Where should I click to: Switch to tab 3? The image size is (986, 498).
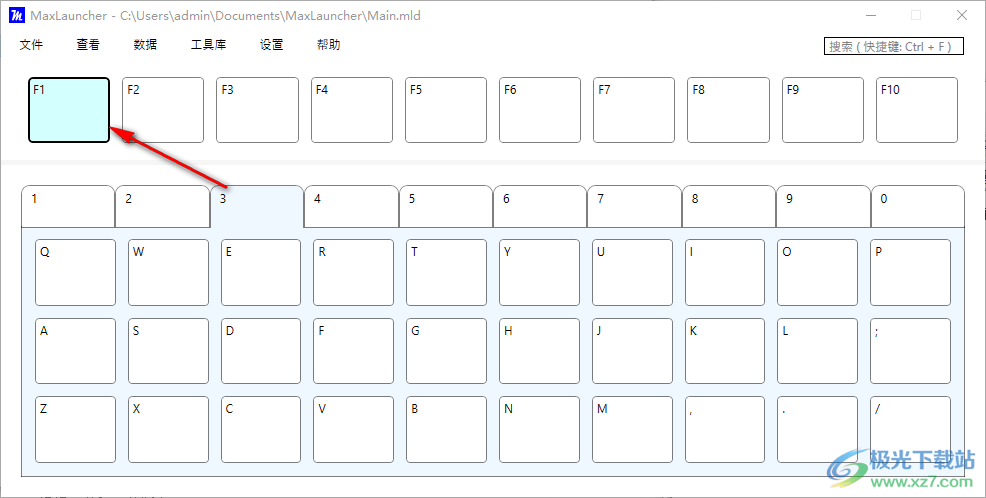pos(257,206)
